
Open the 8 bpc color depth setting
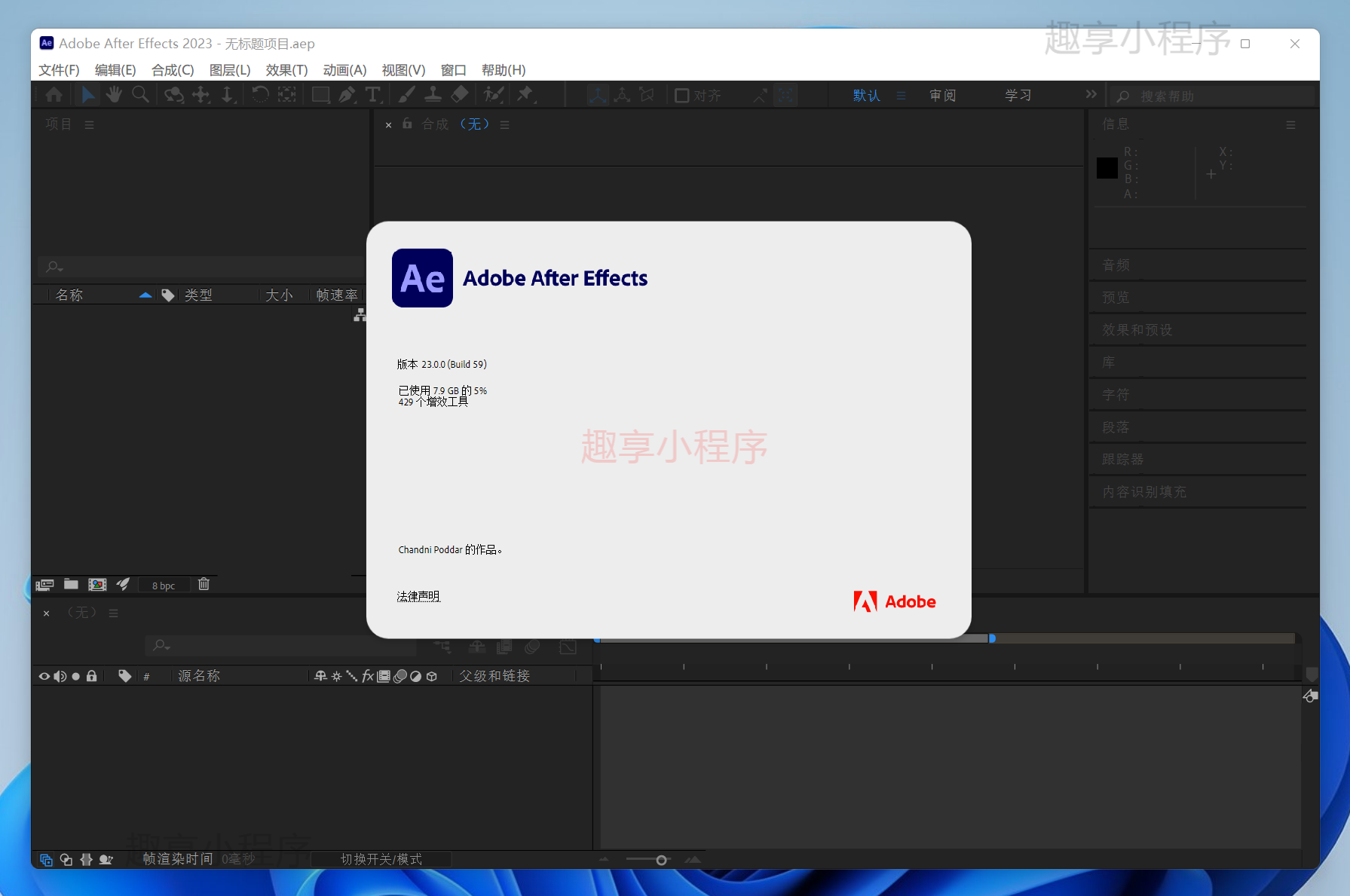[163, 586]
